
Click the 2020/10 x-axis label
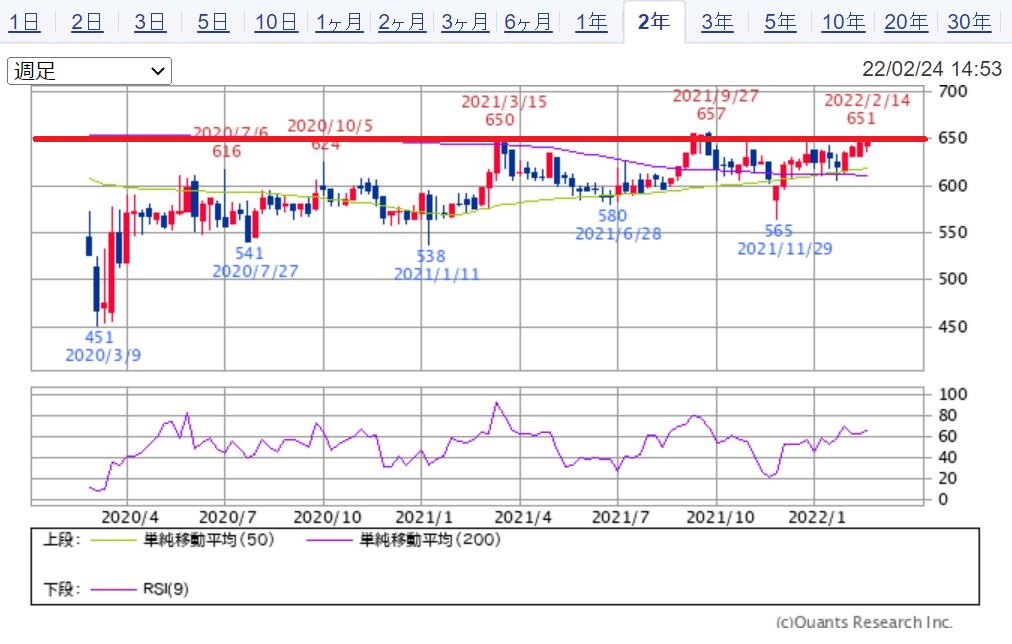pyautogui.click(x=327, y=517)
